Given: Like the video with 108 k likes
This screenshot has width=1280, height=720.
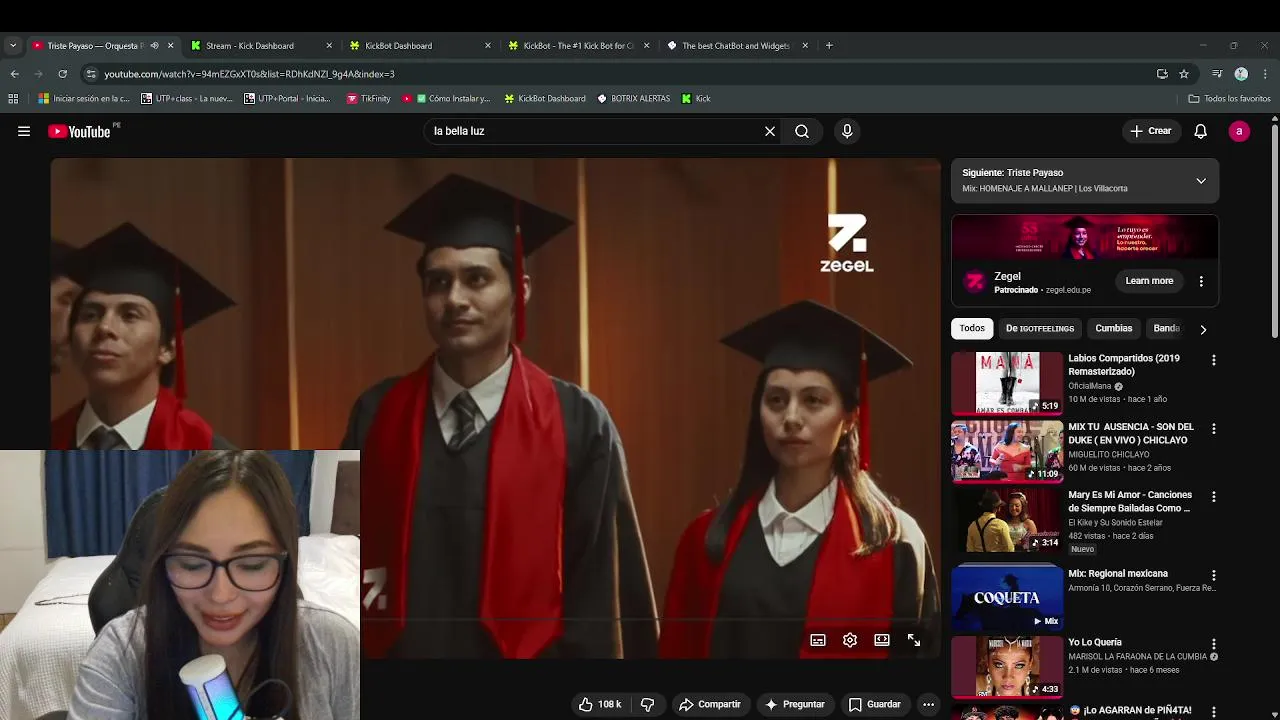Looking at the screenshot, I should click(x=599, y=704).
